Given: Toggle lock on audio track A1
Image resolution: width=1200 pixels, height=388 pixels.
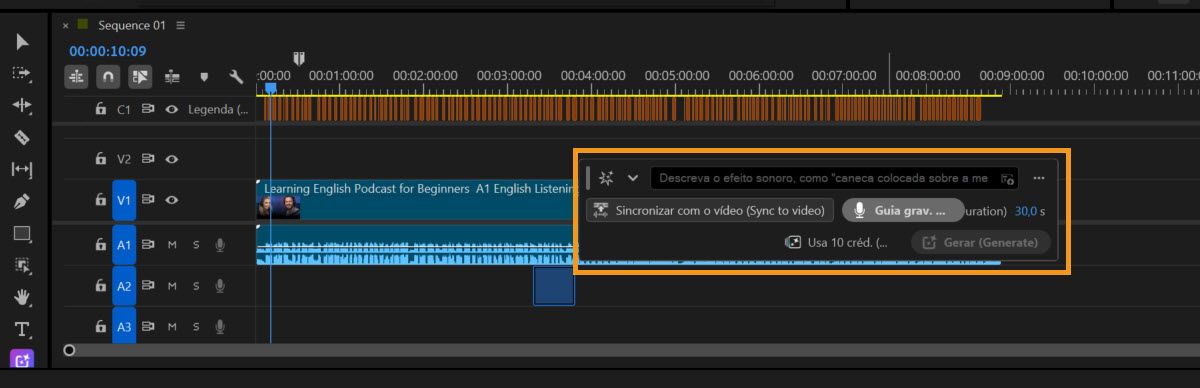Looking at the screenshot, I should click(100, 244).
